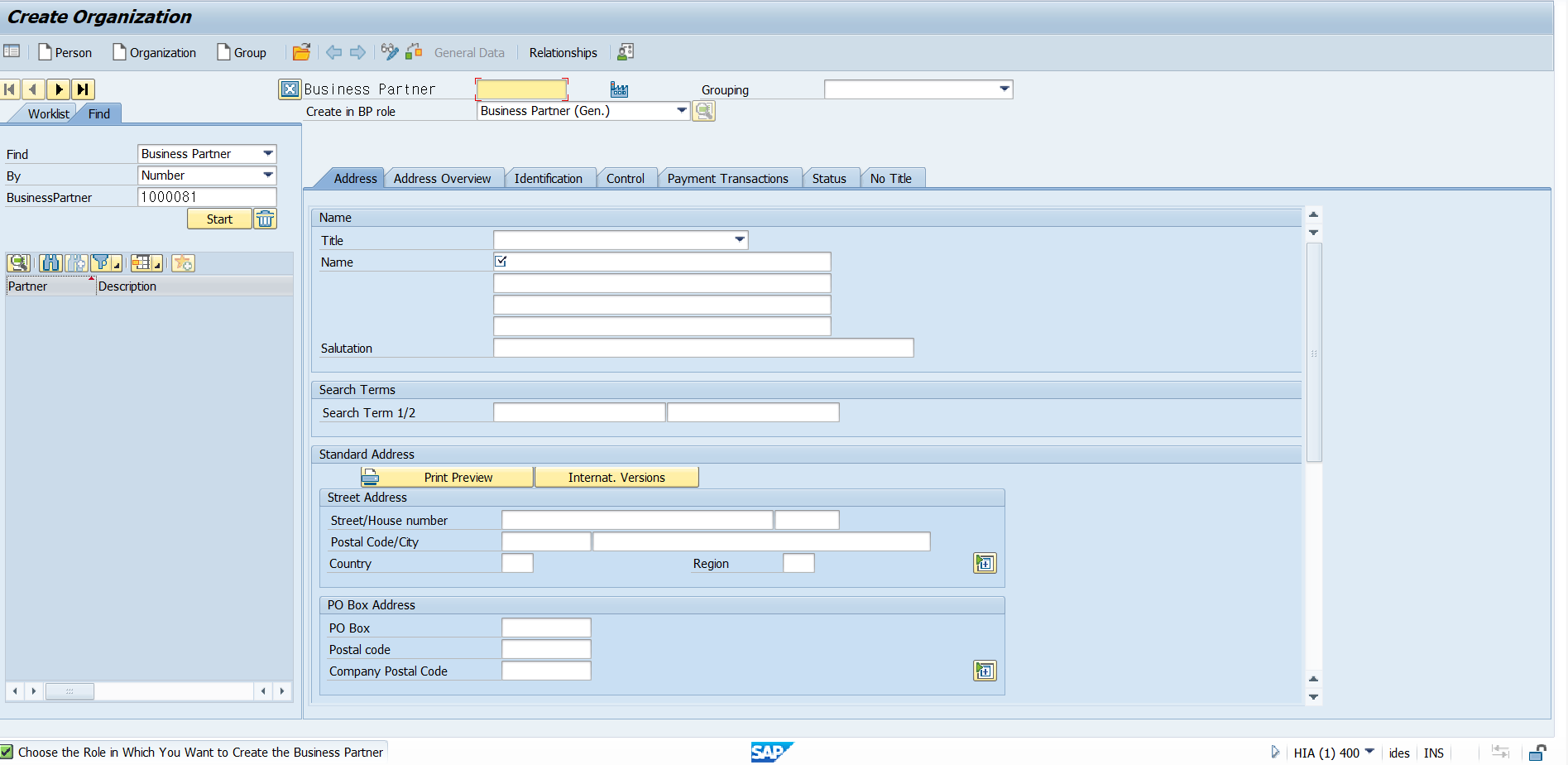1568x765 pixels.
Task: Switch to the Worklist tab
Action: (48, 114)
